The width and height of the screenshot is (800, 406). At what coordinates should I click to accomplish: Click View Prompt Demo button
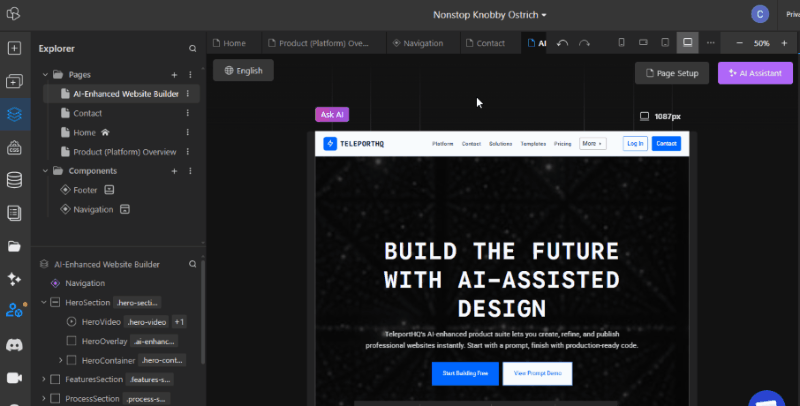pos(538,373)
